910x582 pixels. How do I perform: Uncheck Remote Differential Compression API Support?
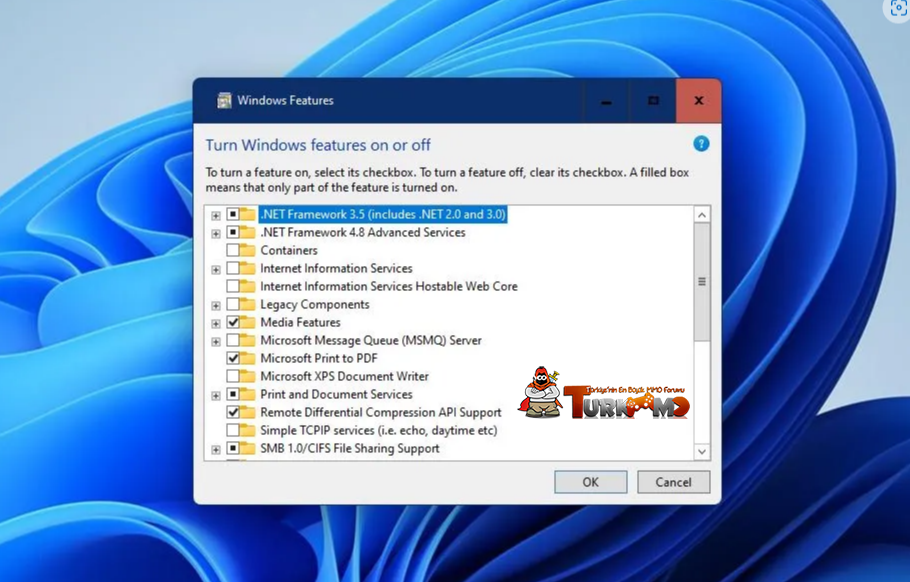pos(233,412)
